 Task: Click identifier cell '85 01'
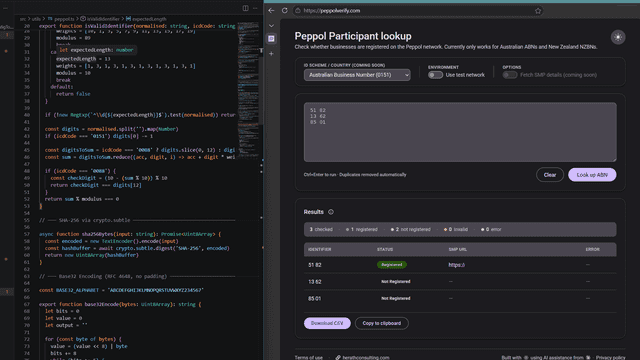[315, 298]
